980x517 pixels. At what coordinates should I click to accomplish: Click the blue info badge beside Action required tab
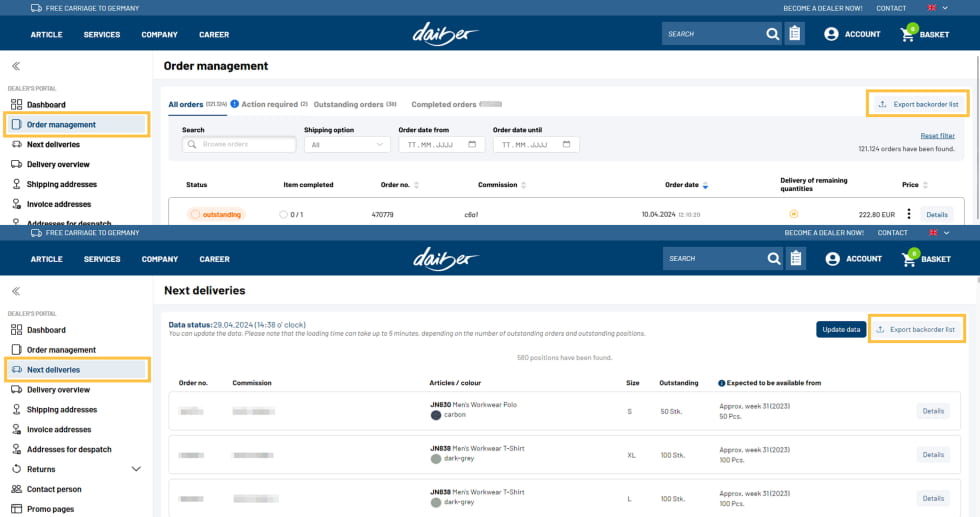[x=234, y=104]
